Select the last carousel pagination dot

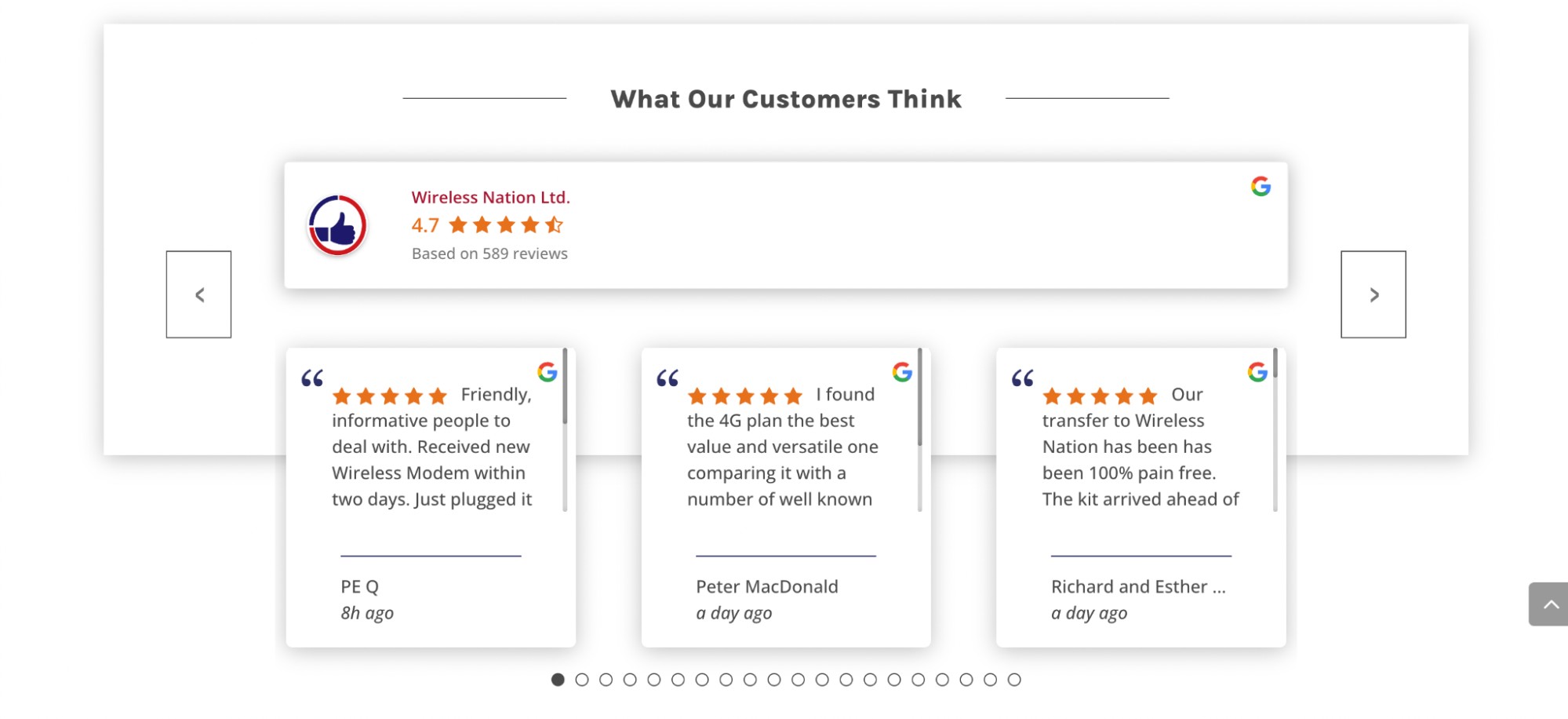[x=1014, y=680]
